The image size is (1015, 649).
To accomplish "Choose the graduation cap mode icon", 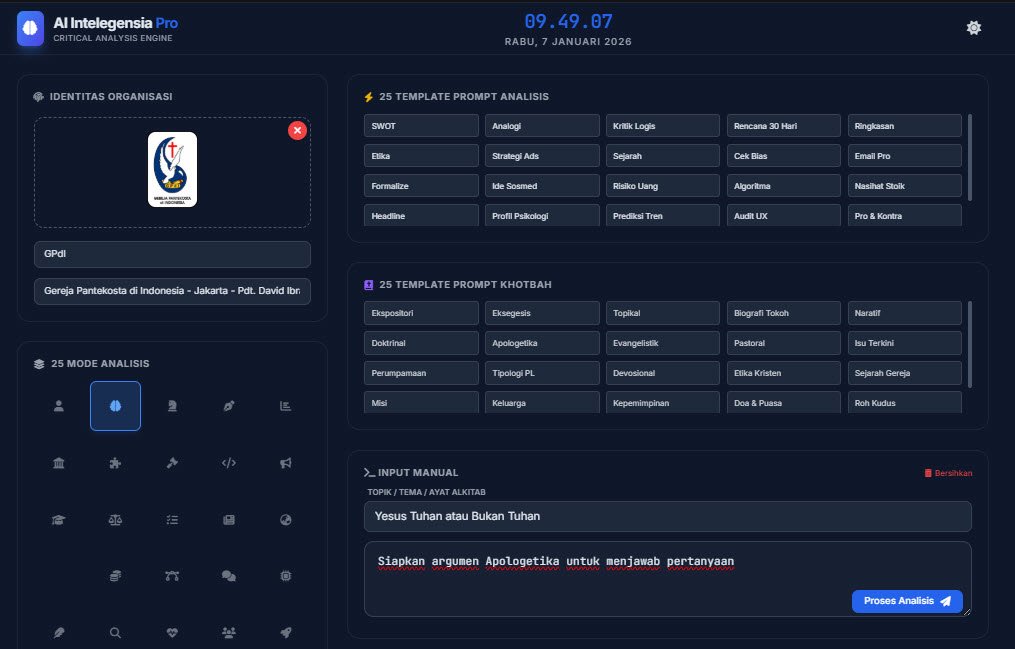I will [59, 520].
